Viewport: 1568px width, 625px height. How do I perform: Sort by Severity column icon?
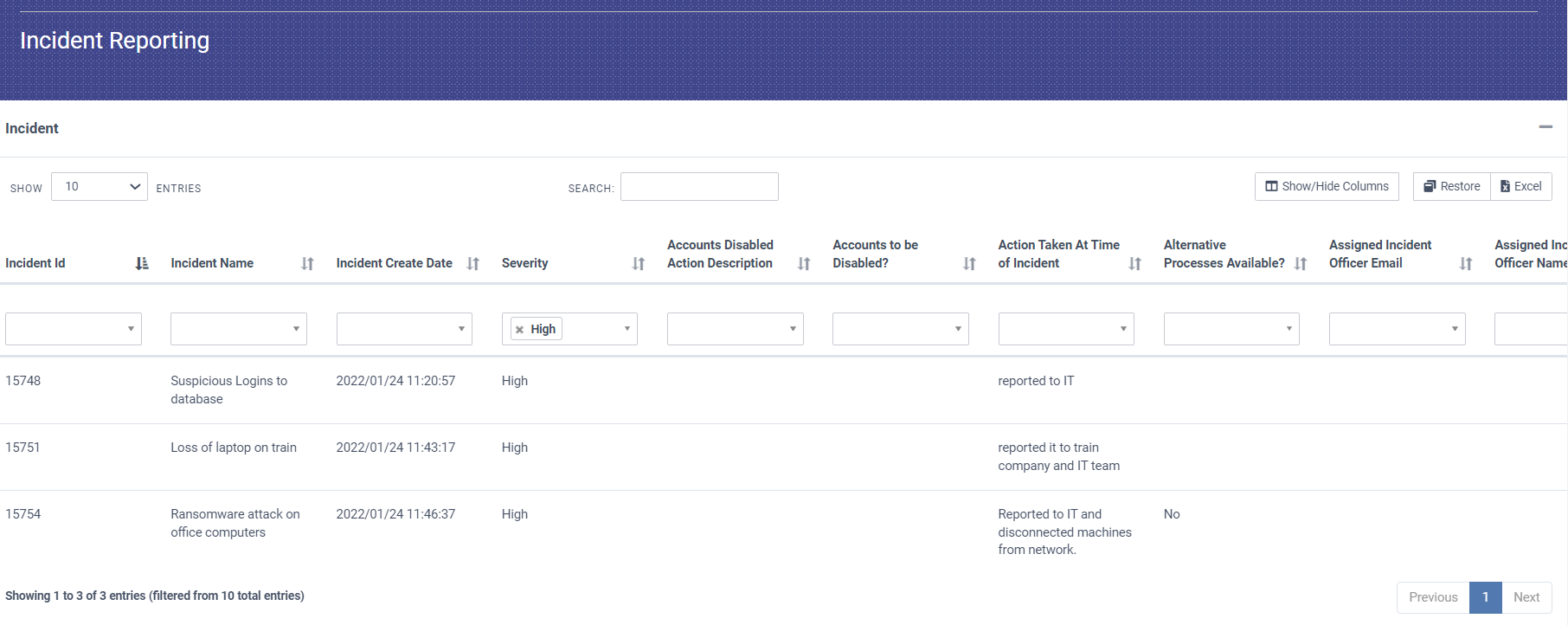[639, 263]
